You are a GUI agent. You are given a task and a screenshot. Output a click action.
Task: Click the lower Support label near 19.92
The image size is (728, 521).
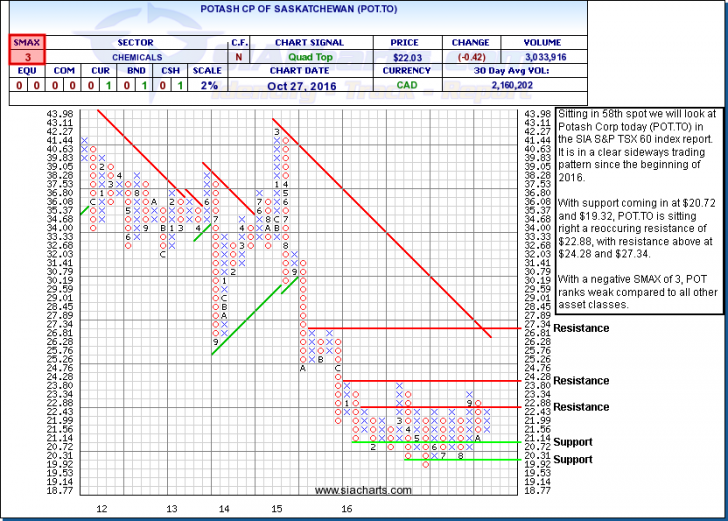coord(573,460)
